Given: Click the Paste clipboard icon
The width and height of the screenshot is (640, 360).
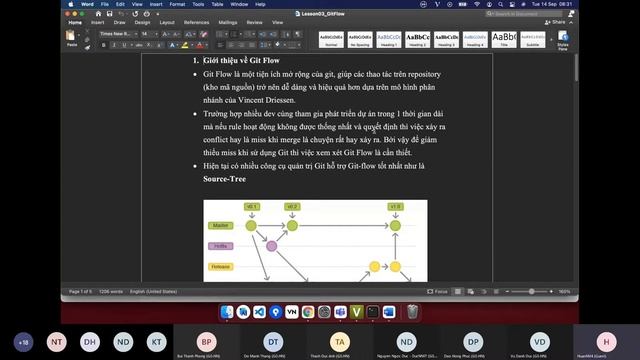Looking at the screenshot, I should 71,36.
